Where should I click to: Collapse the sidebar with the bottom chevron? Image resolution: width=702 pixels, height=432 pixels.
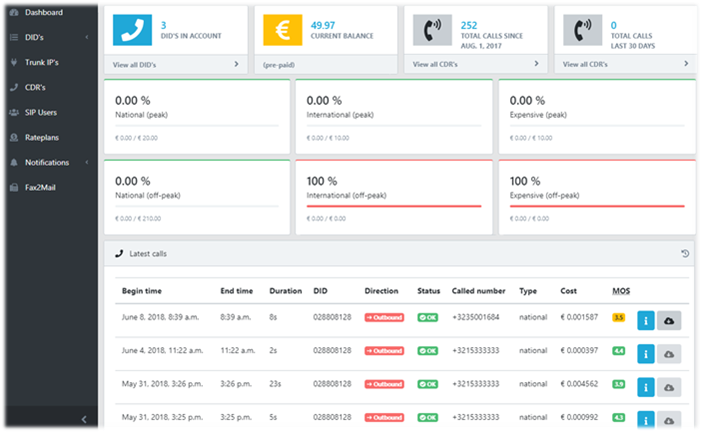84,419
